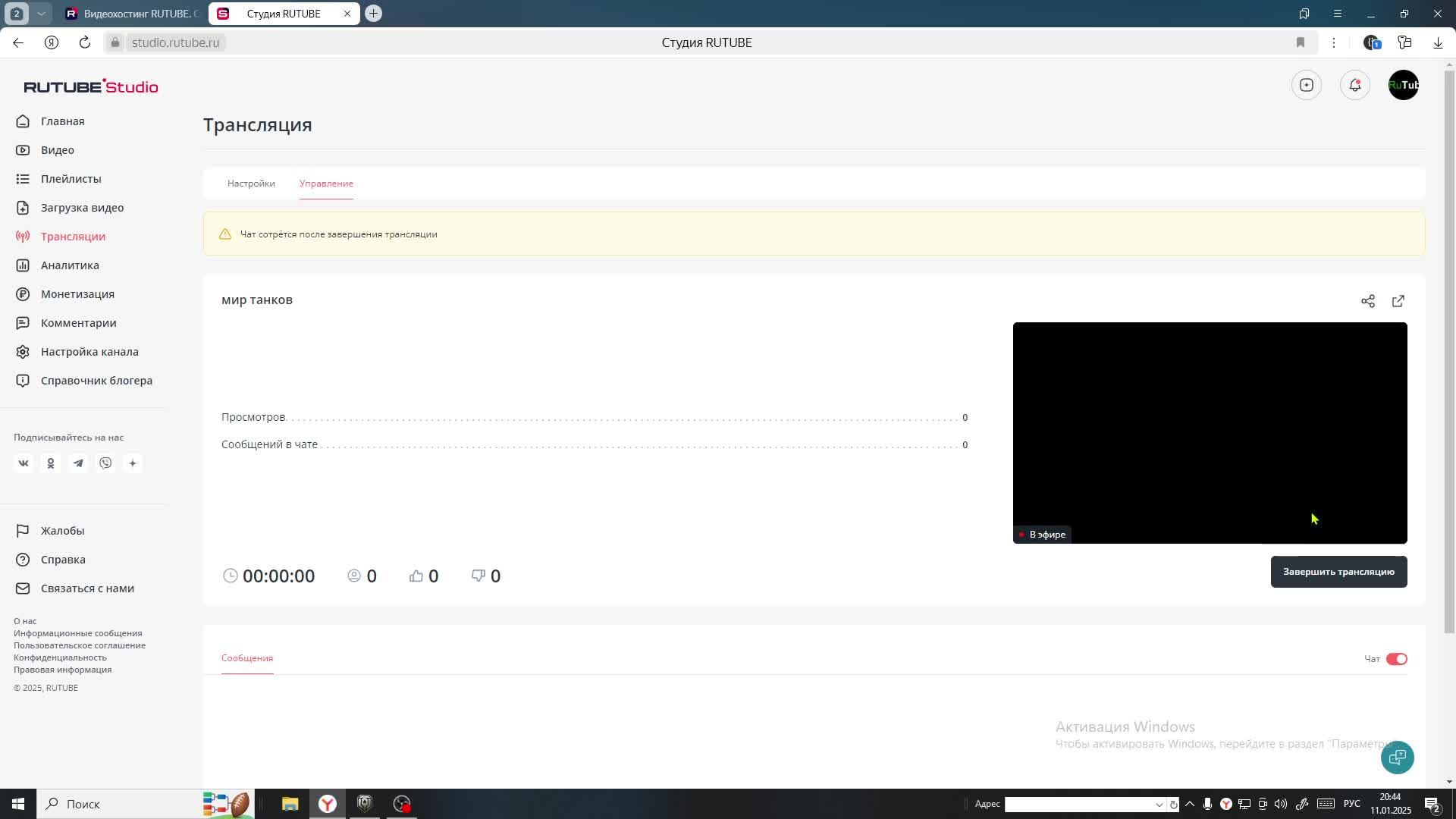The width and height of the screenshot is (1456, 819).
Task: Open the channel avatar menu
Action: [1403, 85]
